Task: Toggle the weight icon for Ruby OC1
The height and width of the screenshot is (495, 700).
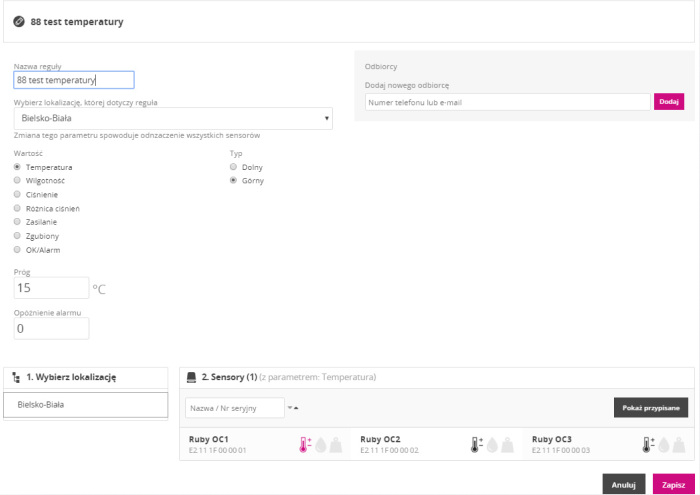Action: click(x=336, y=445)
